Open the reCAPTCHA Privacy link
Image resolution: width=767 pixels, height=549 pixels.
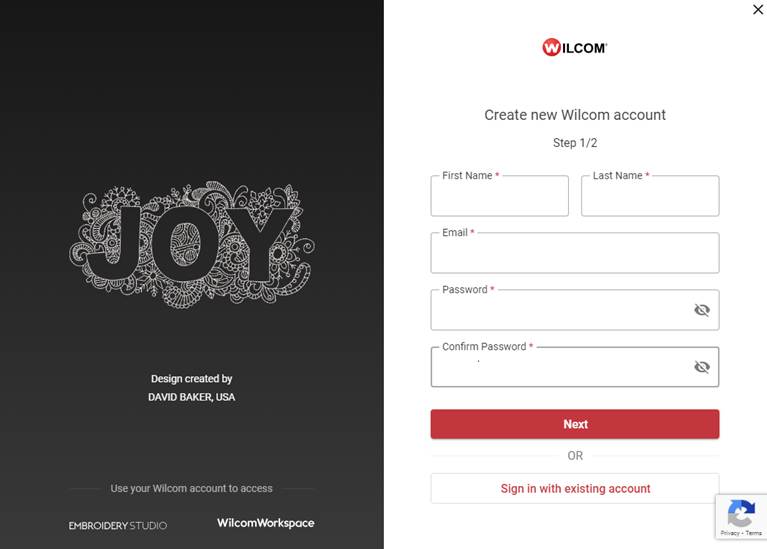tap(729, 533)
